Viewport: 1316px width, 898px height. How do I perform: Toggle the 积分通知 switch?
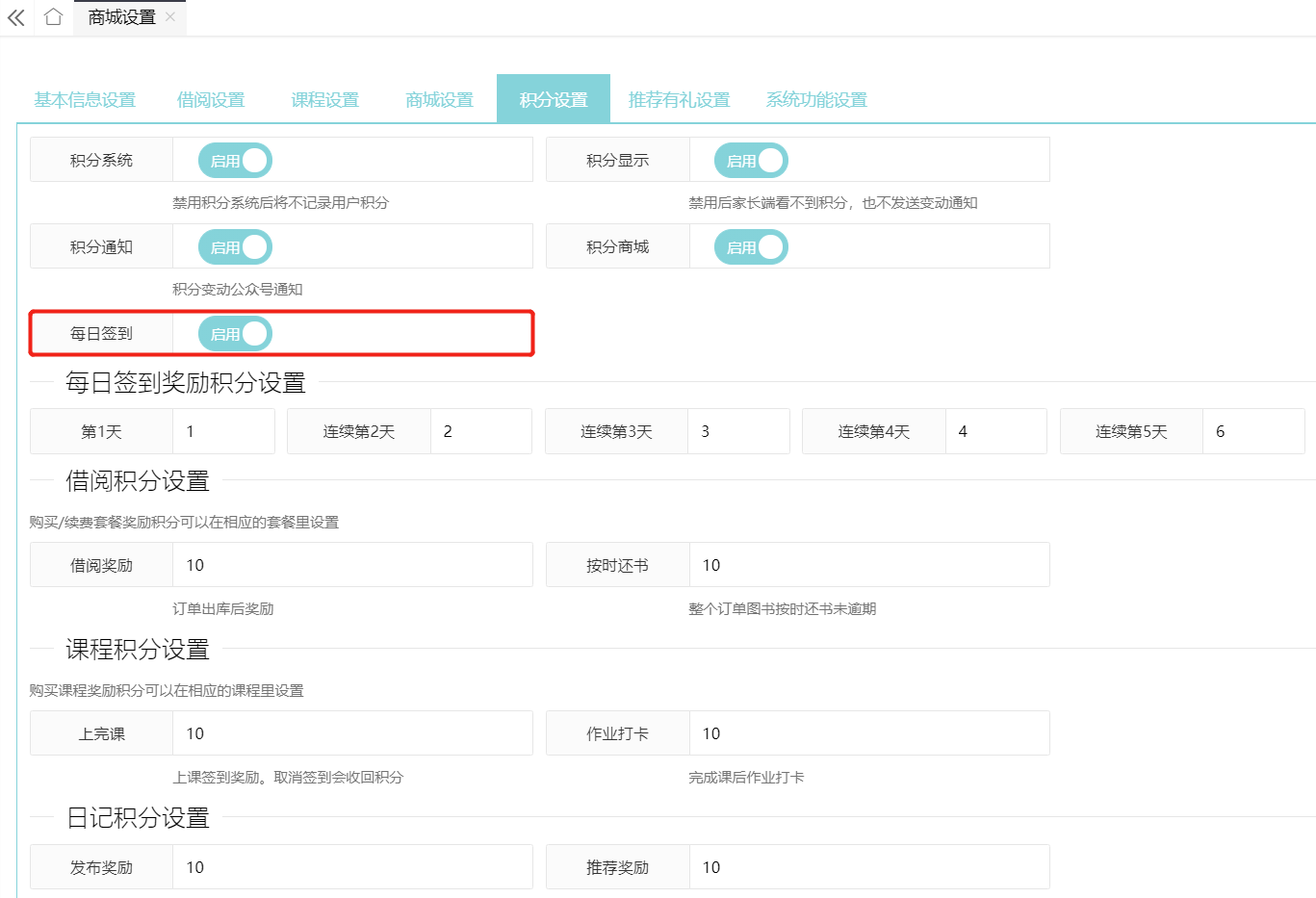click(x=235, y=247)
